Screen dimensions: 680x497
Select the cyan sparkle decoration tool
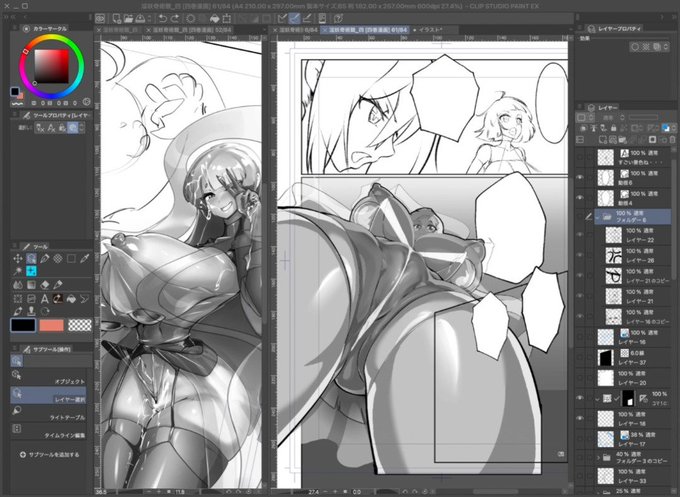[31, 271]
